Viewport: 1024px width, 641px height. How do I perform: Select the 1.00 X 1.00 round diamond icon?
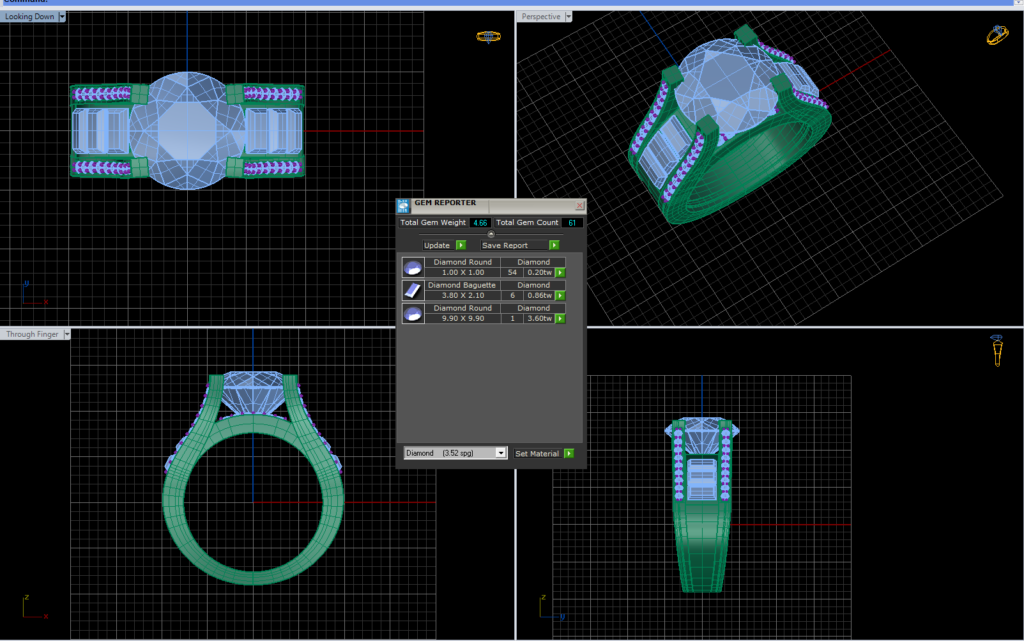click(x=413, y=267)
